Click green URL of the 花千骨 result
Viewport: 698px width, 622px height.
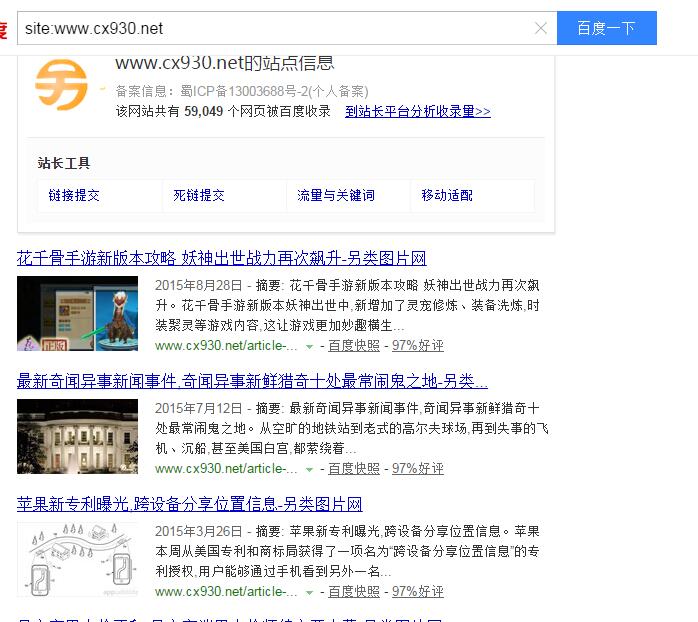[226, 346]
